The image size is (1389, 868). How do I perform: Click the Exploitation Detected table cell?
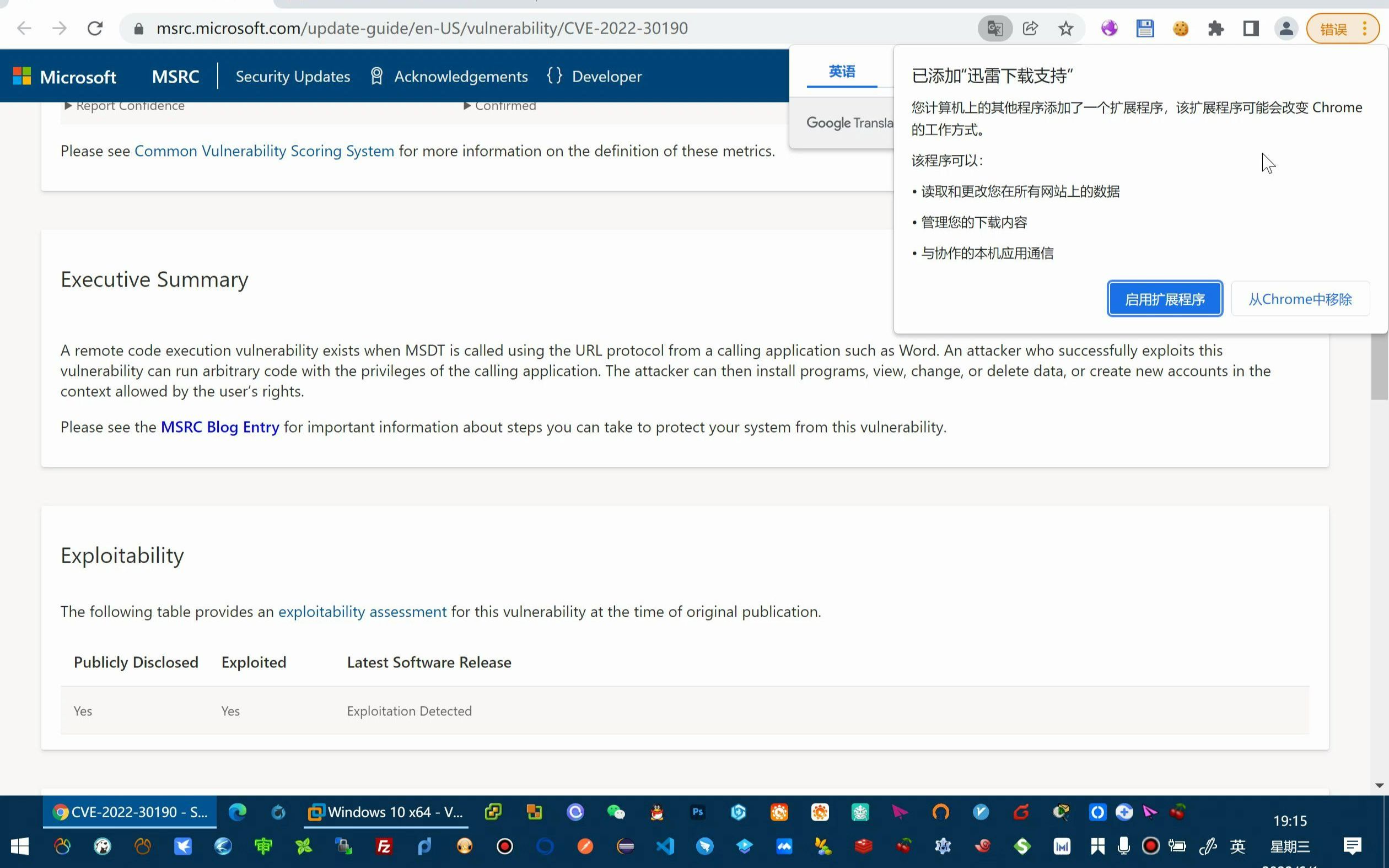pos(409,711)
